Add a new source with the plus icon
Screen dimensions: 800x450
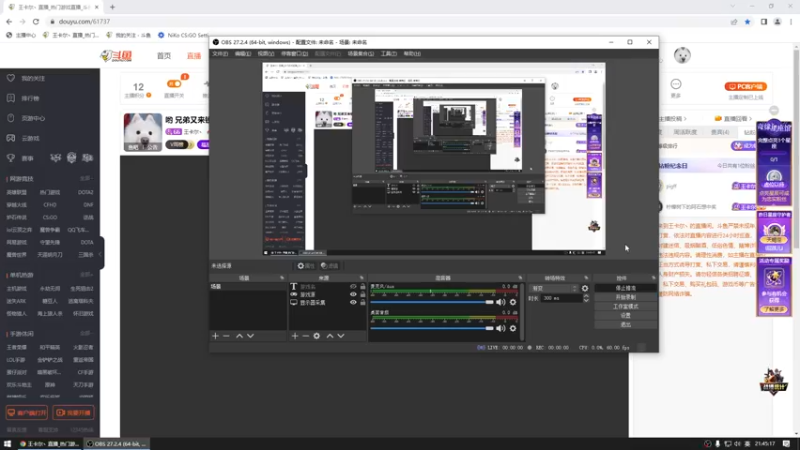(x=294, y=336)
